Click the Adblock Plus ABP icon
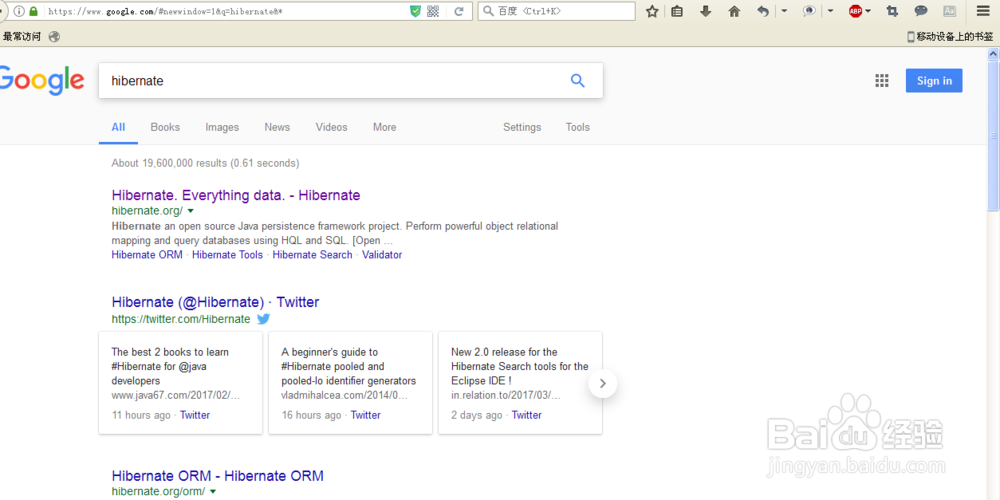1000x500 pixels. 856,11
